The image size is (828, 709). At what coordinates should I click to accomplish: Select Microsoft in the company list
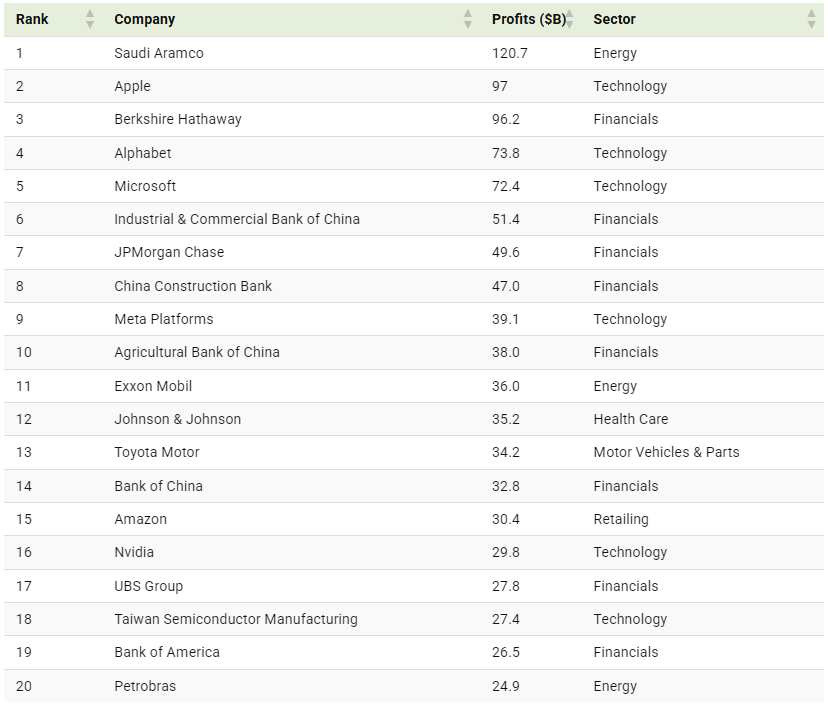tap(145, 186)
